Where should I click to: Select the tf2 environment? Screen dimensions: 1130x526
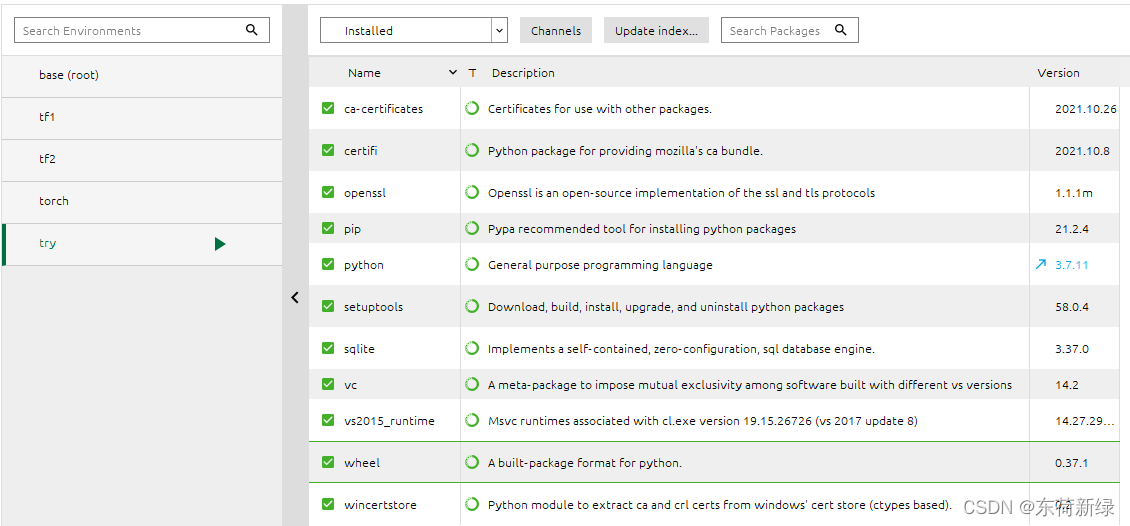click(47, 159)
